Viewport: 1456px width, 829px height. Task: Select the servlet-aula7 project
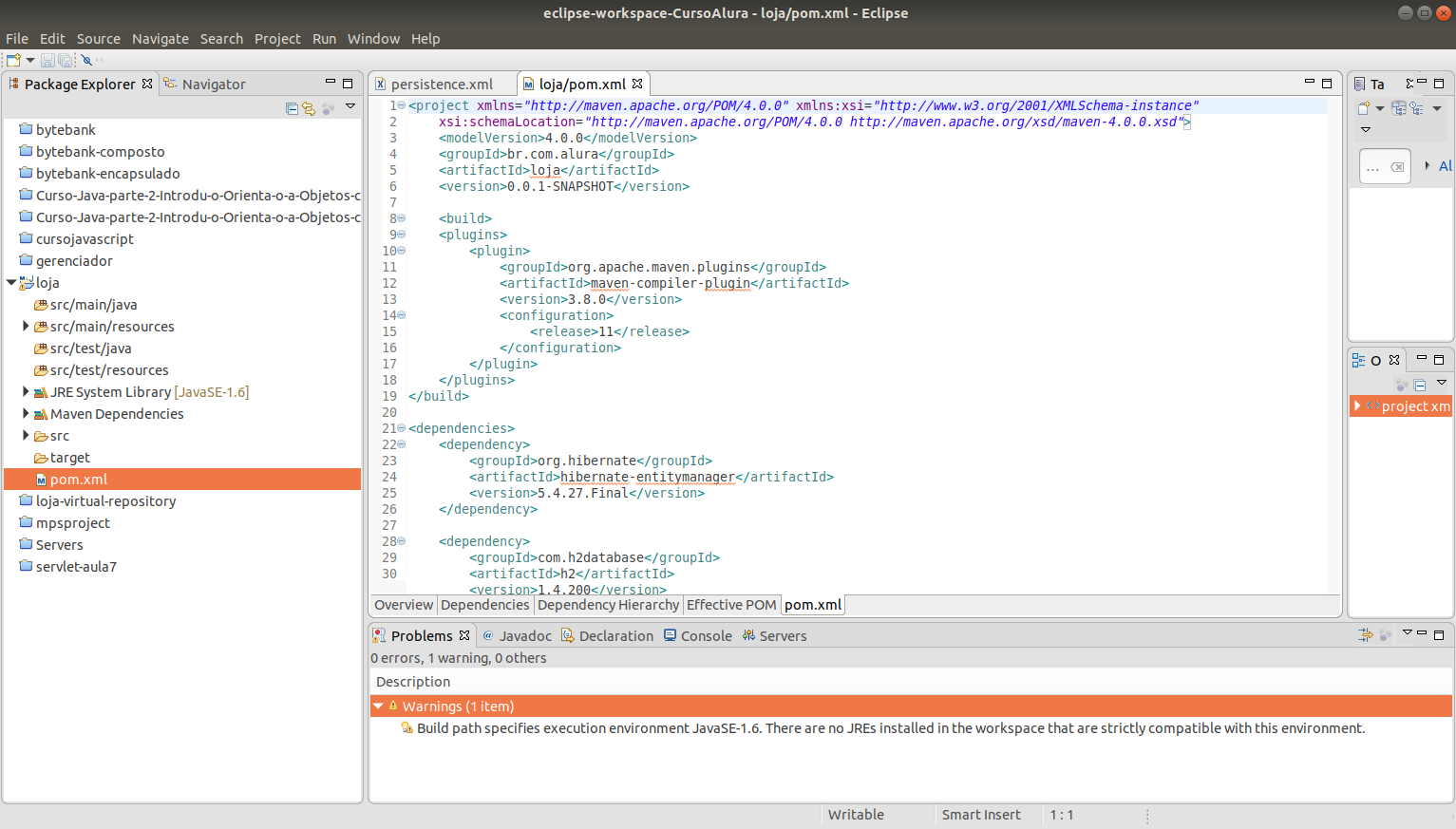click(x=68, y=566)
